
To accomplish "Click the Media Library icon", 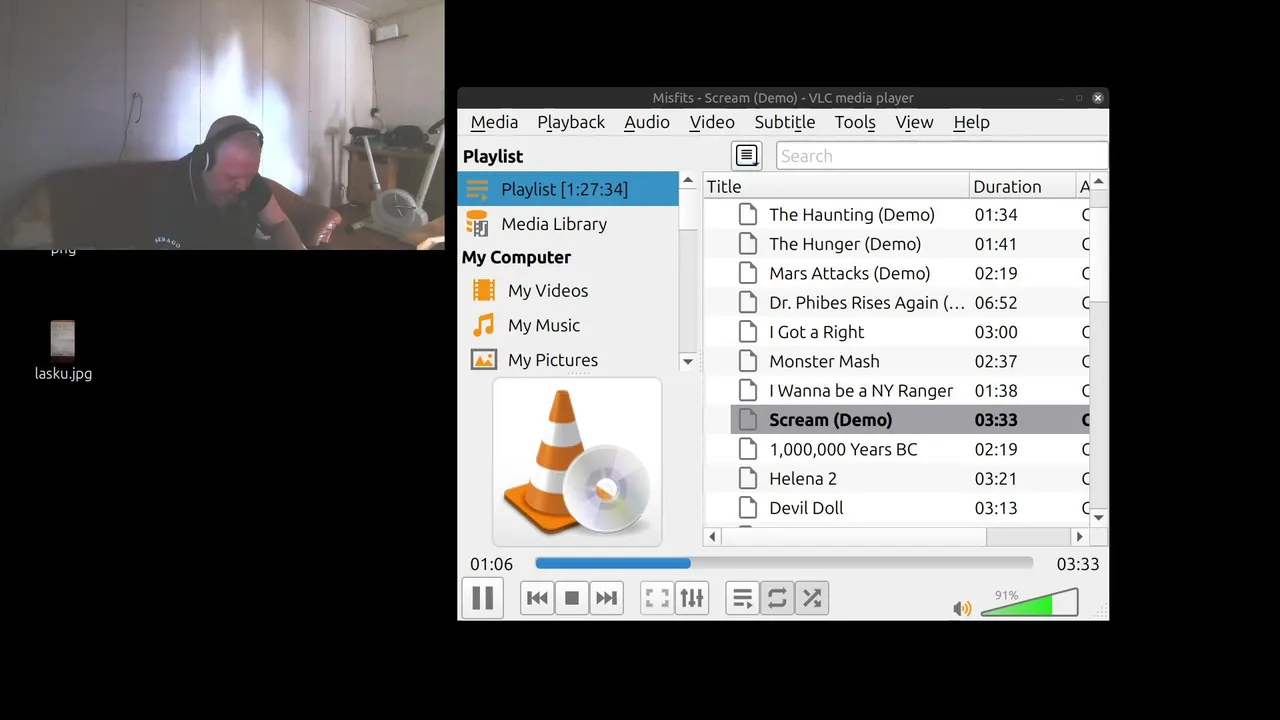I will 477,224.
